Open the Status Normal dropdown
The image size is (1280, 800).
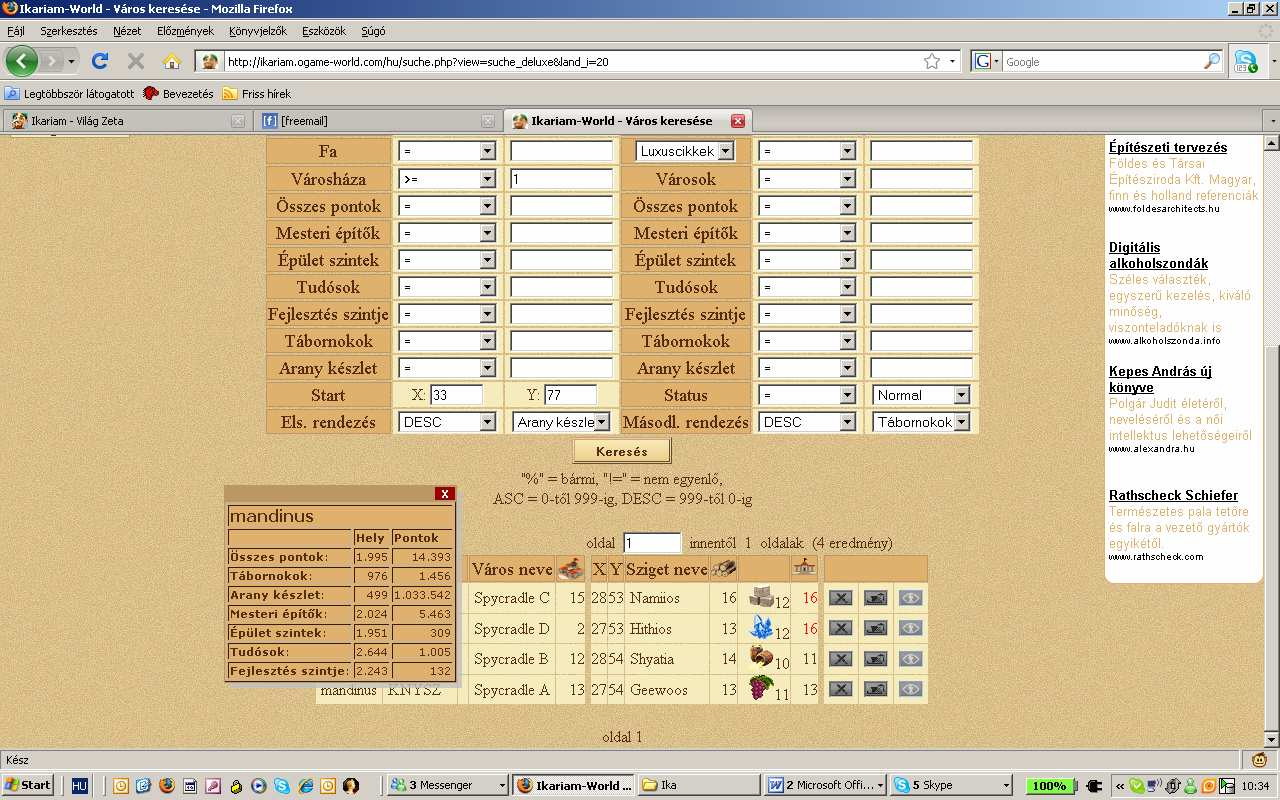[x=921, y=395]
